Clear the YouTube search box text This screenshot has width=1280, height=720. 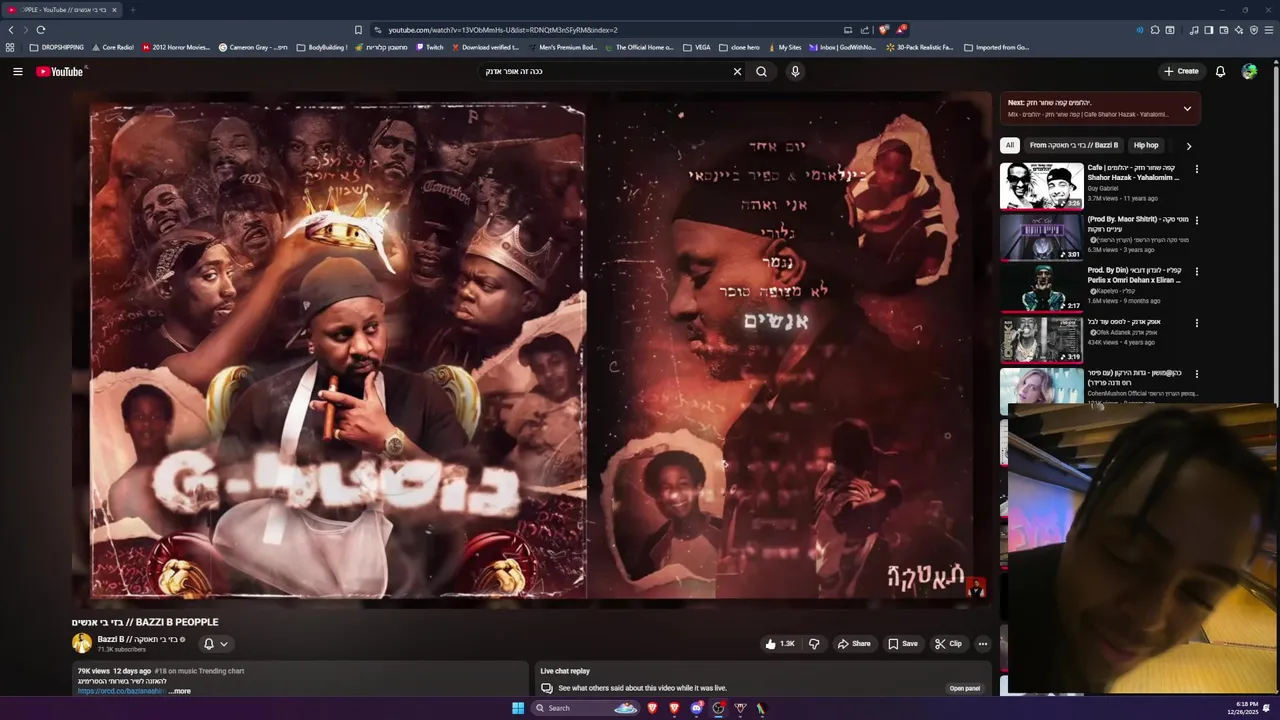(x=737, y=71)
